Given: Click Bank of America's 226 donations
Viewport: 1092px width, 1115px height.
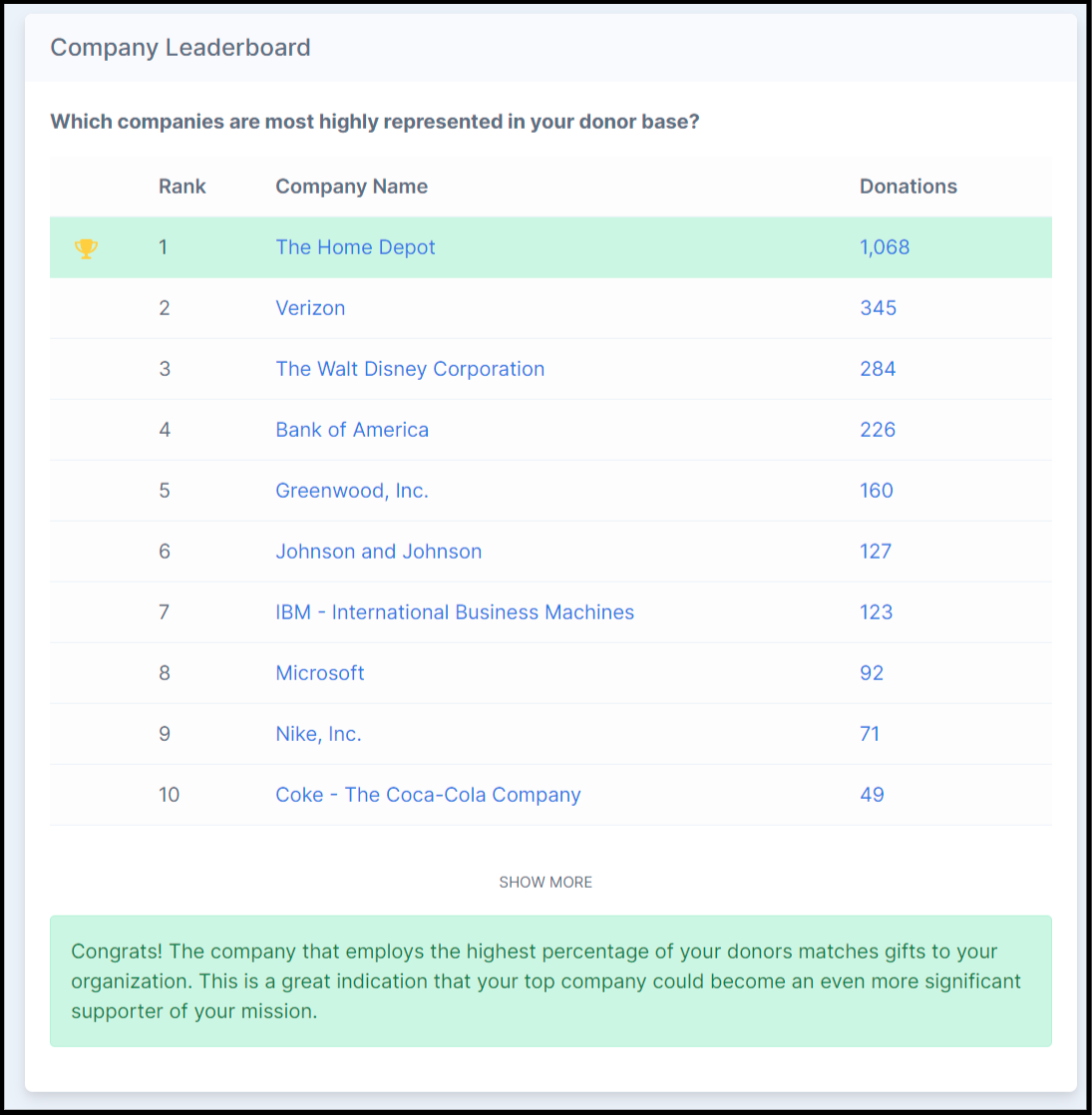Looking at the screenshot, I should point(878,430).
